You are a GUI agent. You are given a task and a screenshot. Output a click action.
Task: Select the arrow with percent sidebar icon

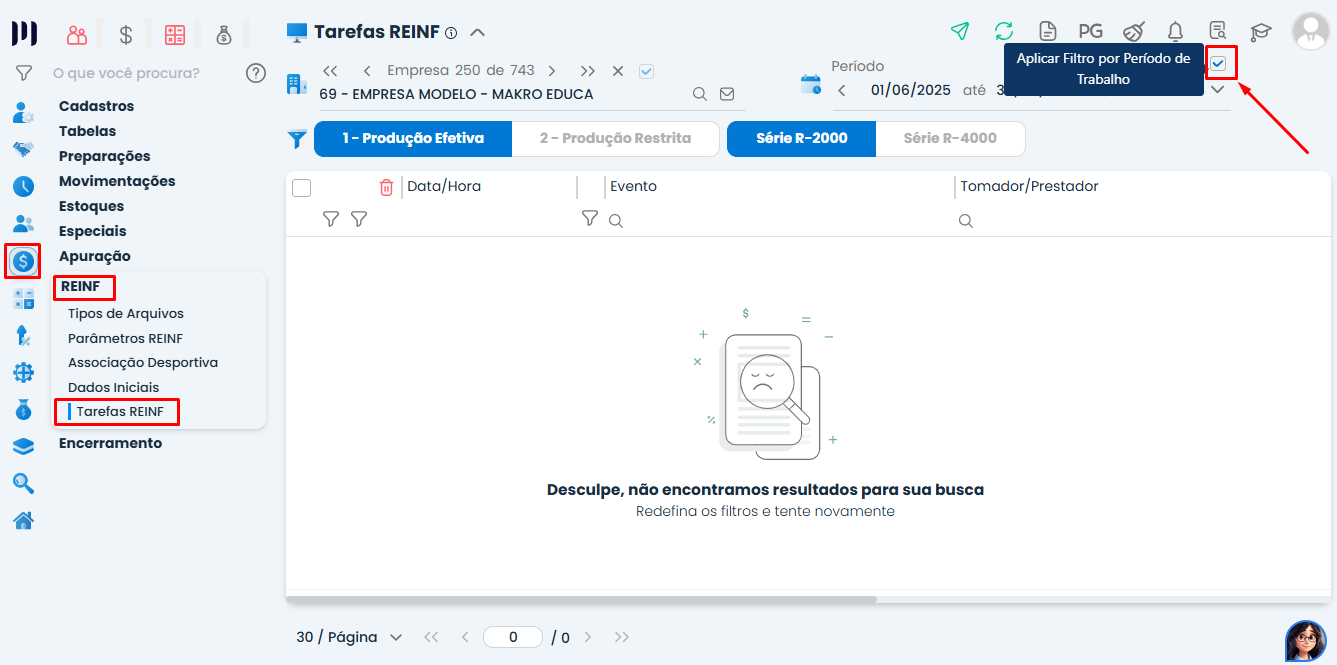23,336
